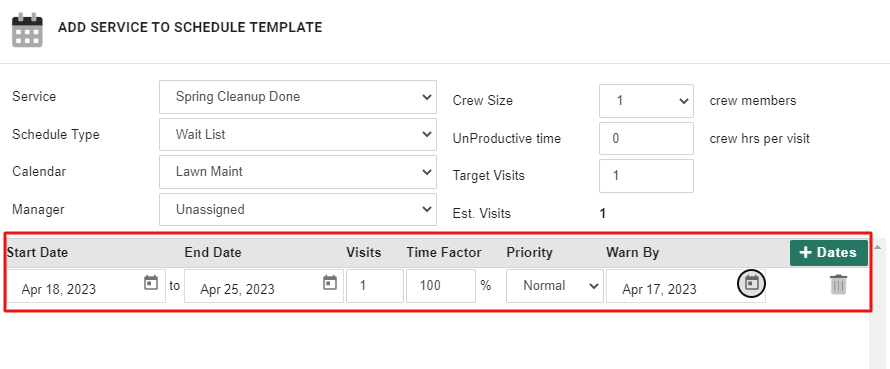Add a new date range with + Dates

829,253
